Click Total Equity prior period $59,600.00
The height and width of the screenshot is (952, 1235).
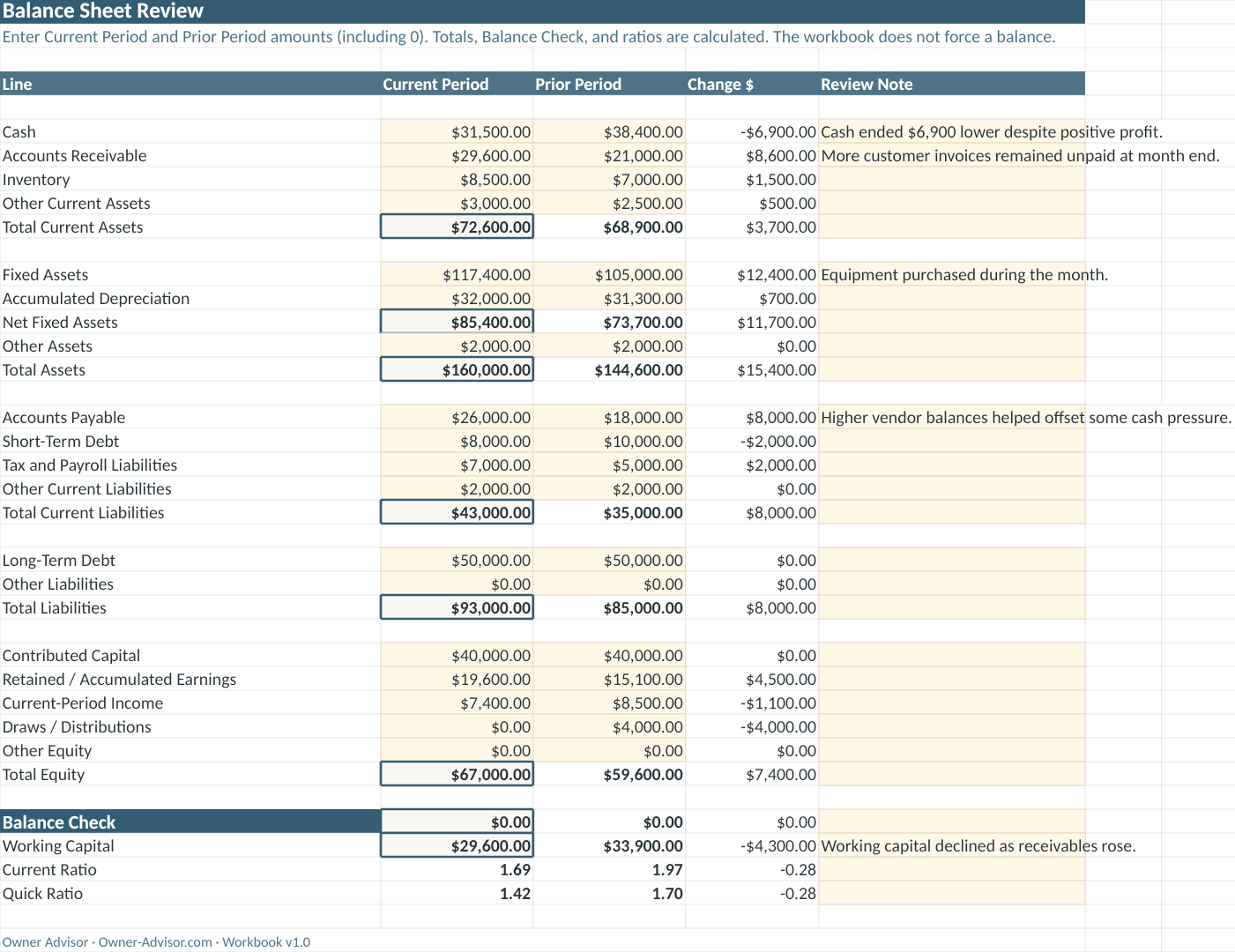point(609,774)
